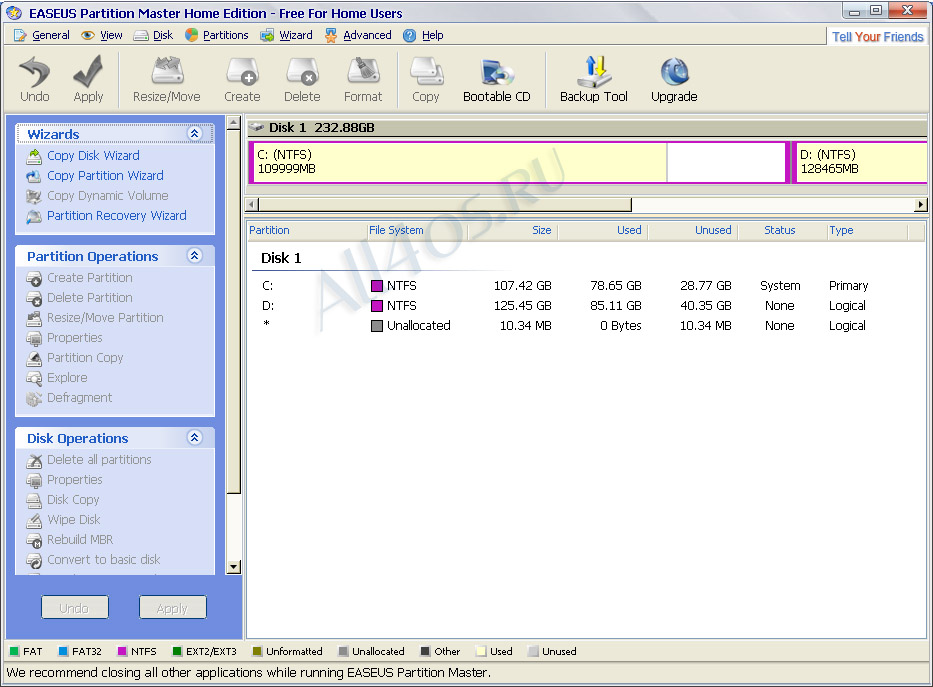Collapse the Wizards panel
This screenshot has width=933, height=687.
[x=195, y=134]
